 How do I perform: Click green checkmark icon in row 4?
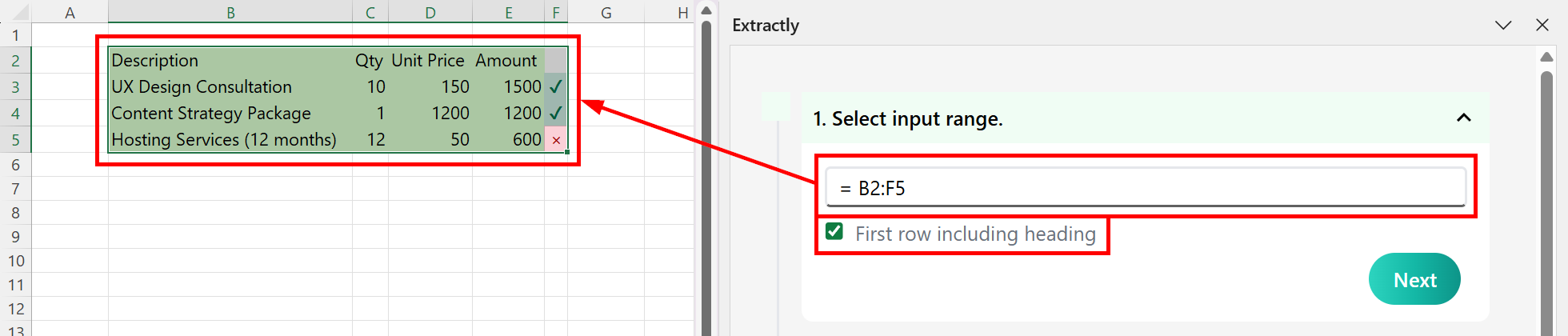(556, 113)
